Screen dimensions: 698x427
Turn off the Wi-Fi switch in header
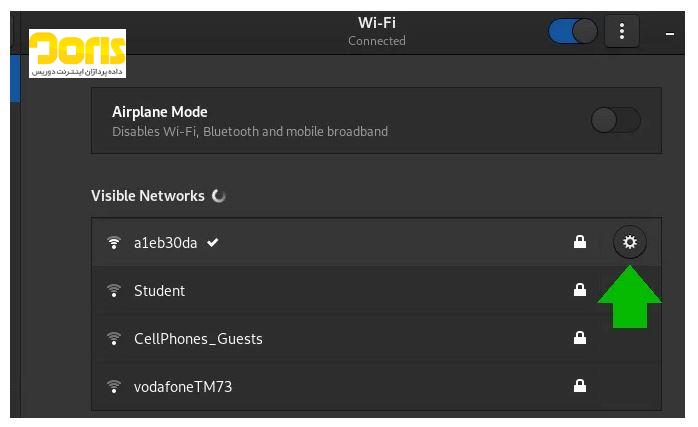(573, 31)
